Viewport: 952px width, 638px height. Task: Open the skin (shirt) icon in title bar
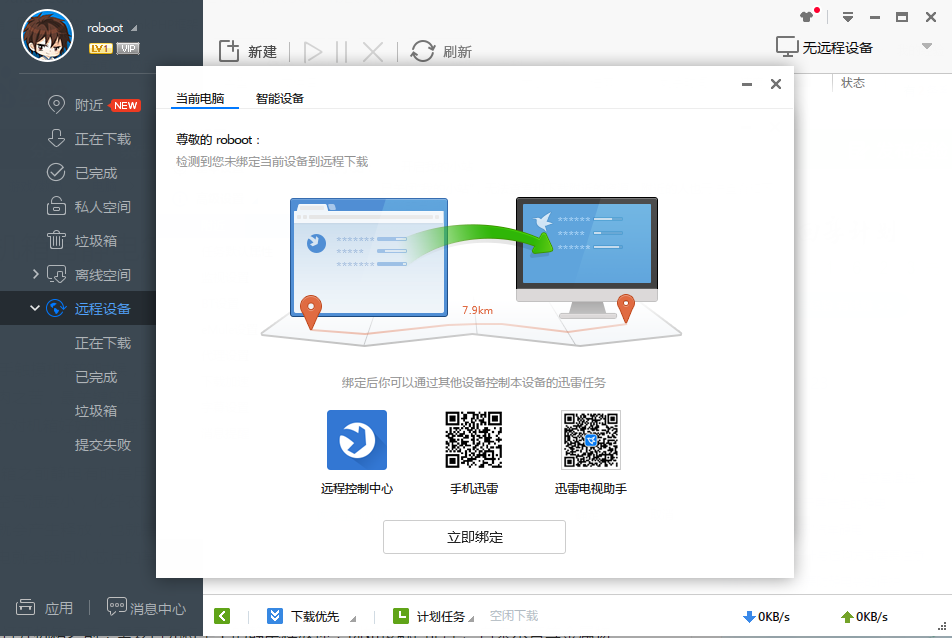click(x=807, y=17)
